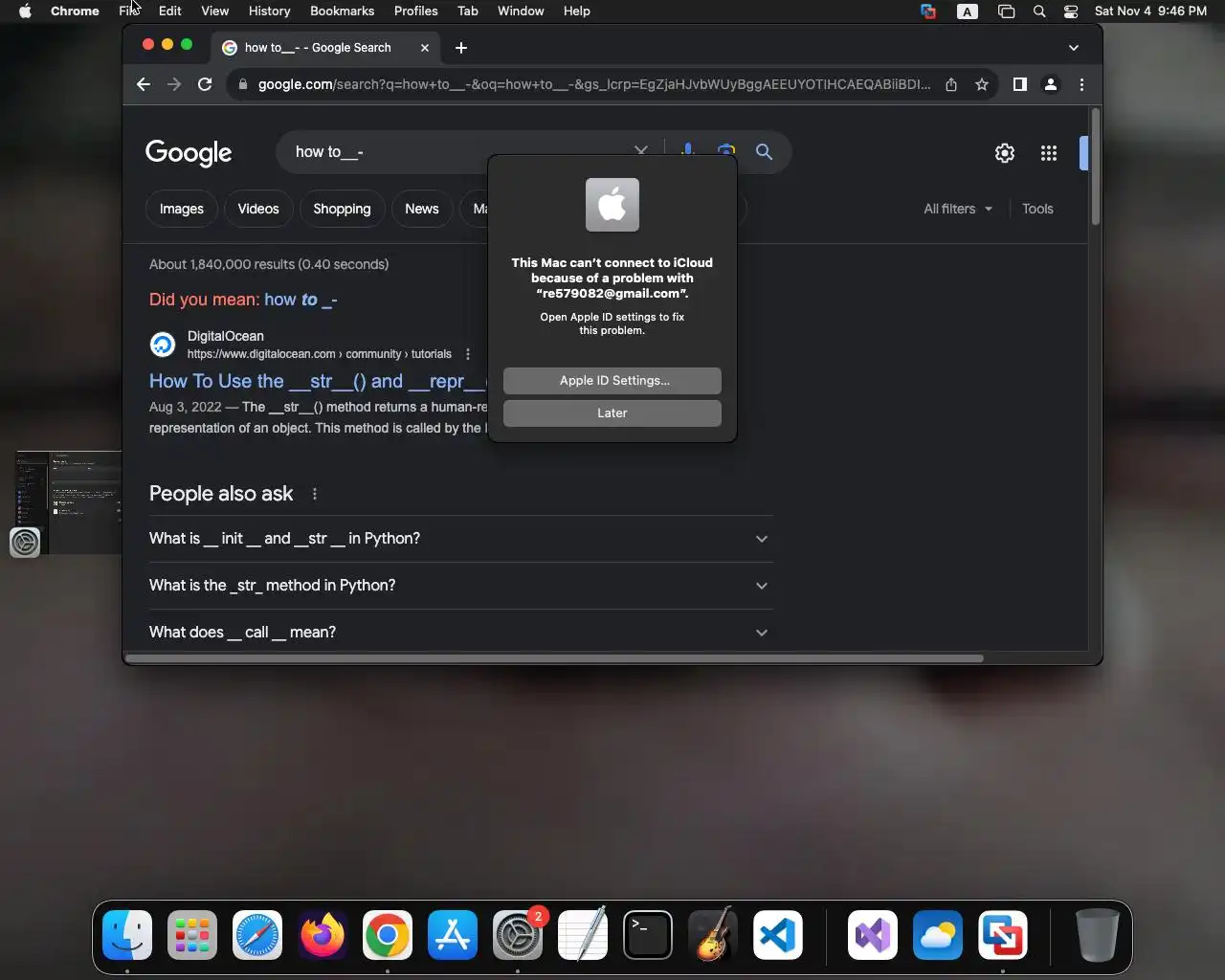Expand 'What does __call__ mean?' question
Image resolution: width=1225 pixels, height=980 pixels.
[460, 633]
